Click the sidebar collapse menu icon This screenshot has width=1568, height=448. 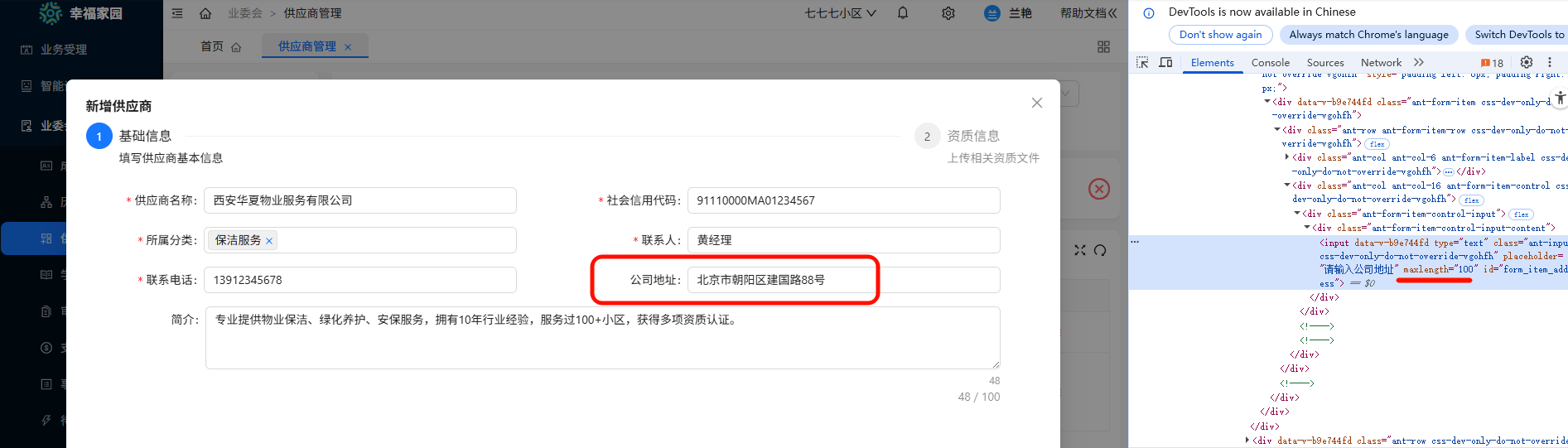[177, 13]
